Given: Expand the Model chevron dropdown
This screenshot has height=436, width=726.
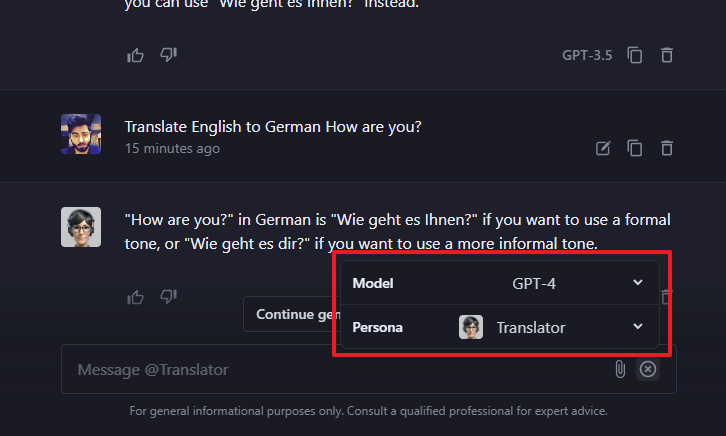Looking at the screenshot, I should tap(638, 282).
